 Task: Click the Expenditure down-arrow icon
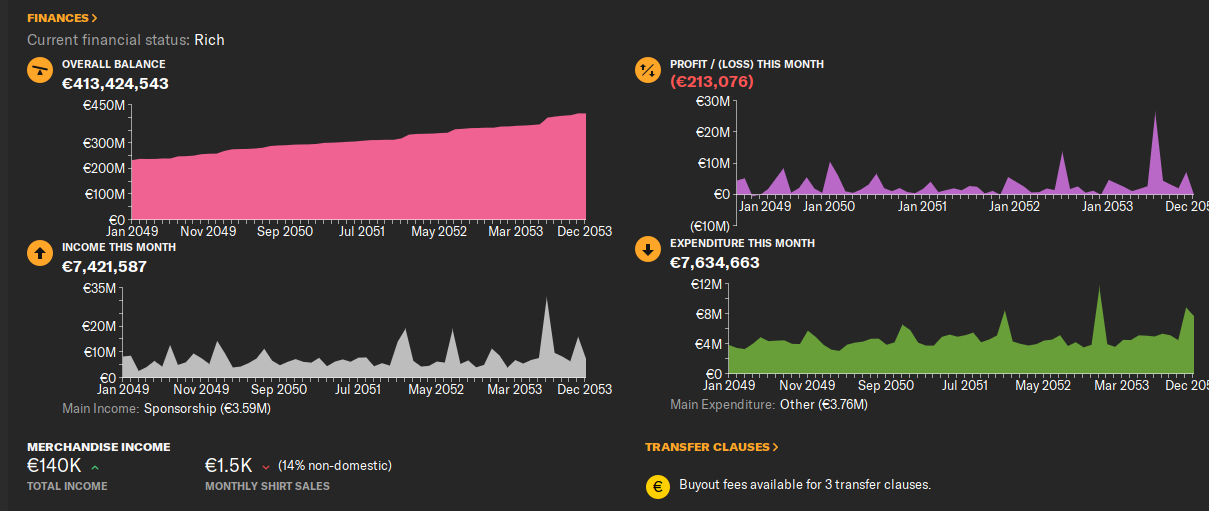click(x=648, y=249)
